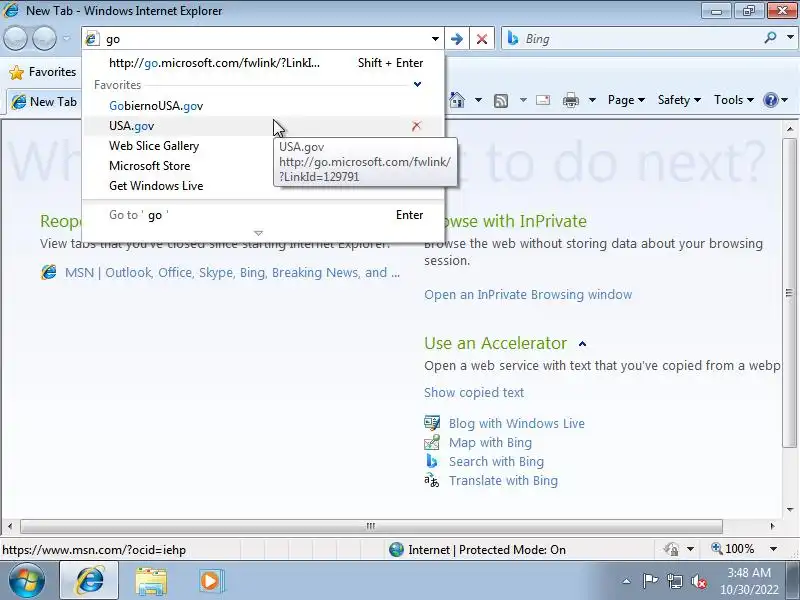Collapse the Use an Accelerator section arrow
The height and width of the screenshot is (600, 800).
[582, 344]
